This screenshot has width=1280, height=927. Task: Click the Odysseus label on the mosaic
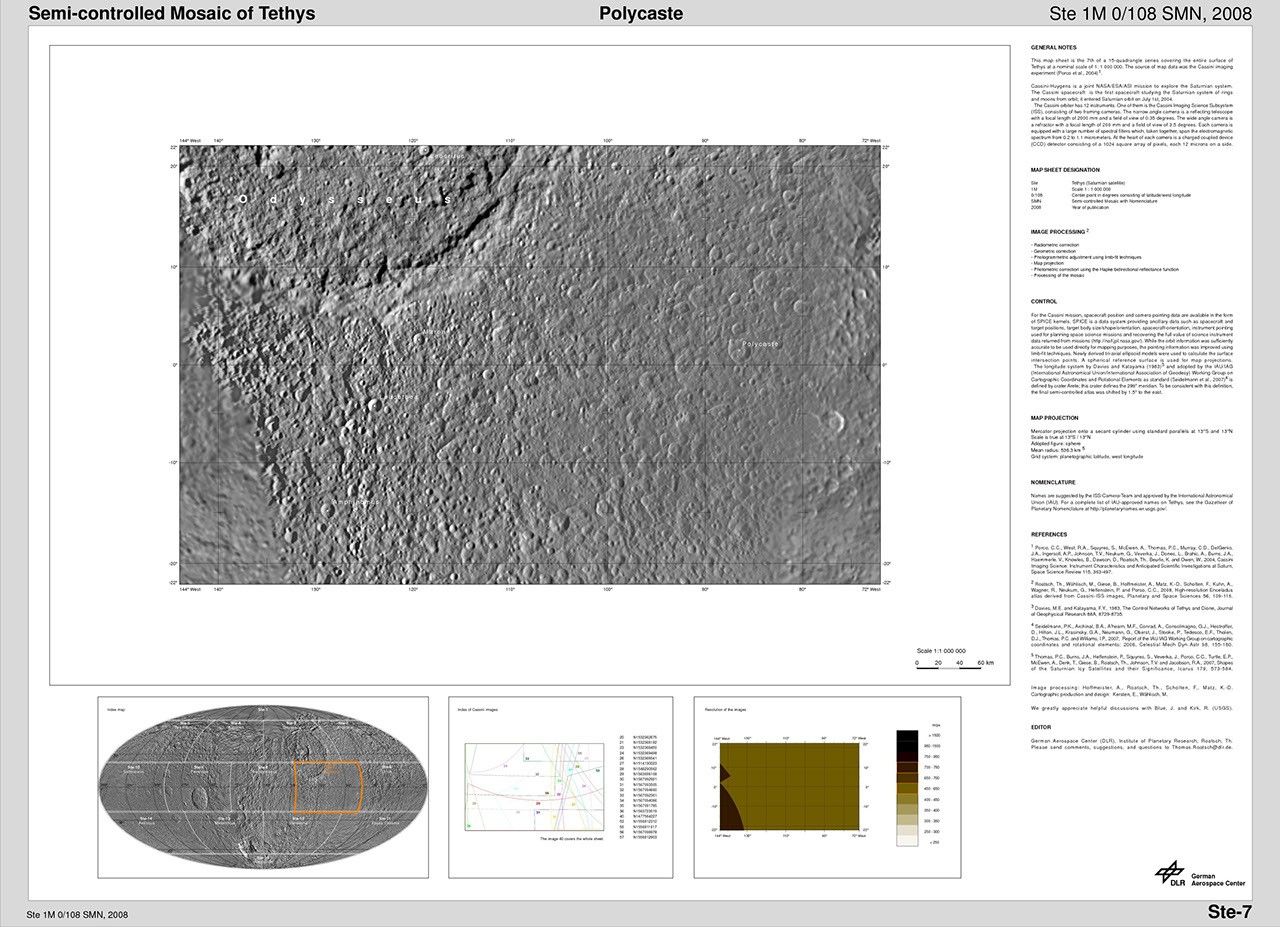[x=345, y=200]
